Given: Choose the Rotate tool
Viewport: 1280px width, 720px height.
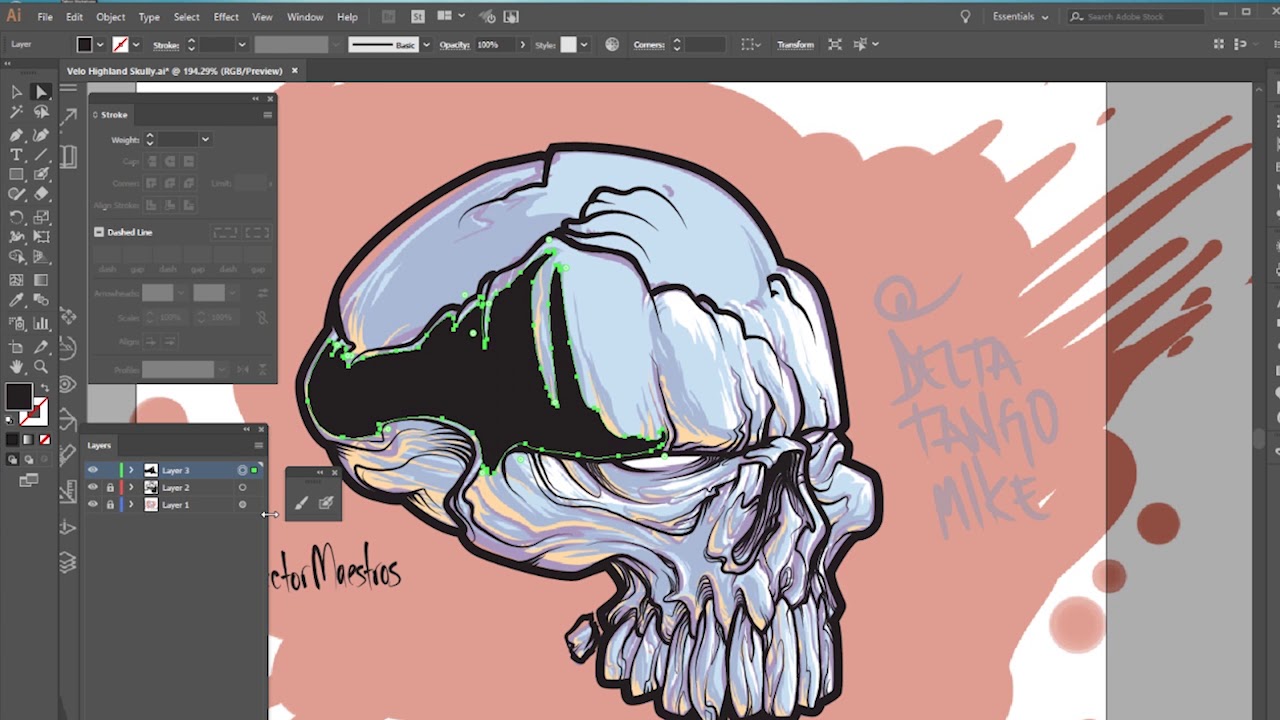Looking at the screenshot, I should [x=17, y=217].
